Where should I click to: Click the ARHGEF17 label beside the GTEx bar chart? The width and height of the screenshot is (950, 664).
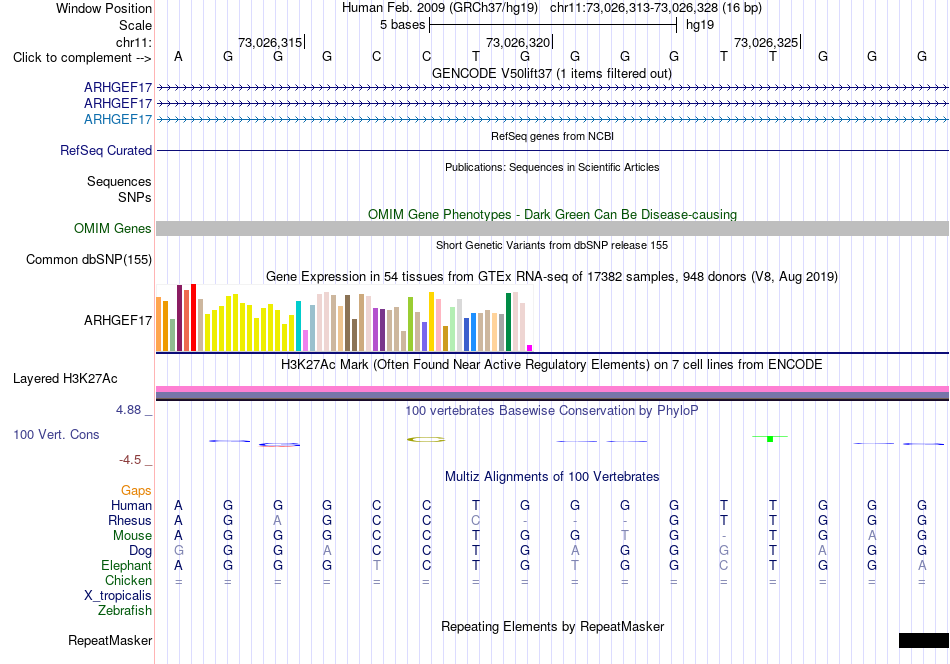[x=118, y=320]
